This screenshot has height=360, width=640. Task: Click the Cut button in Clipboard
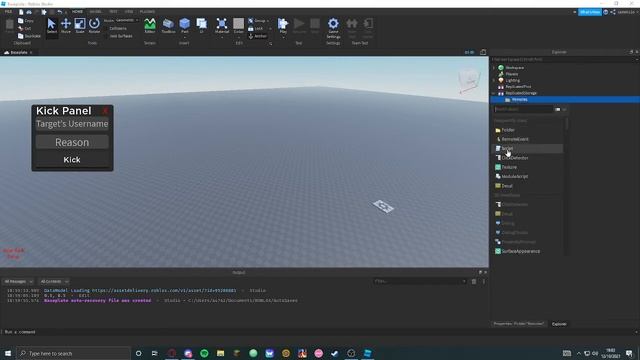24,28
